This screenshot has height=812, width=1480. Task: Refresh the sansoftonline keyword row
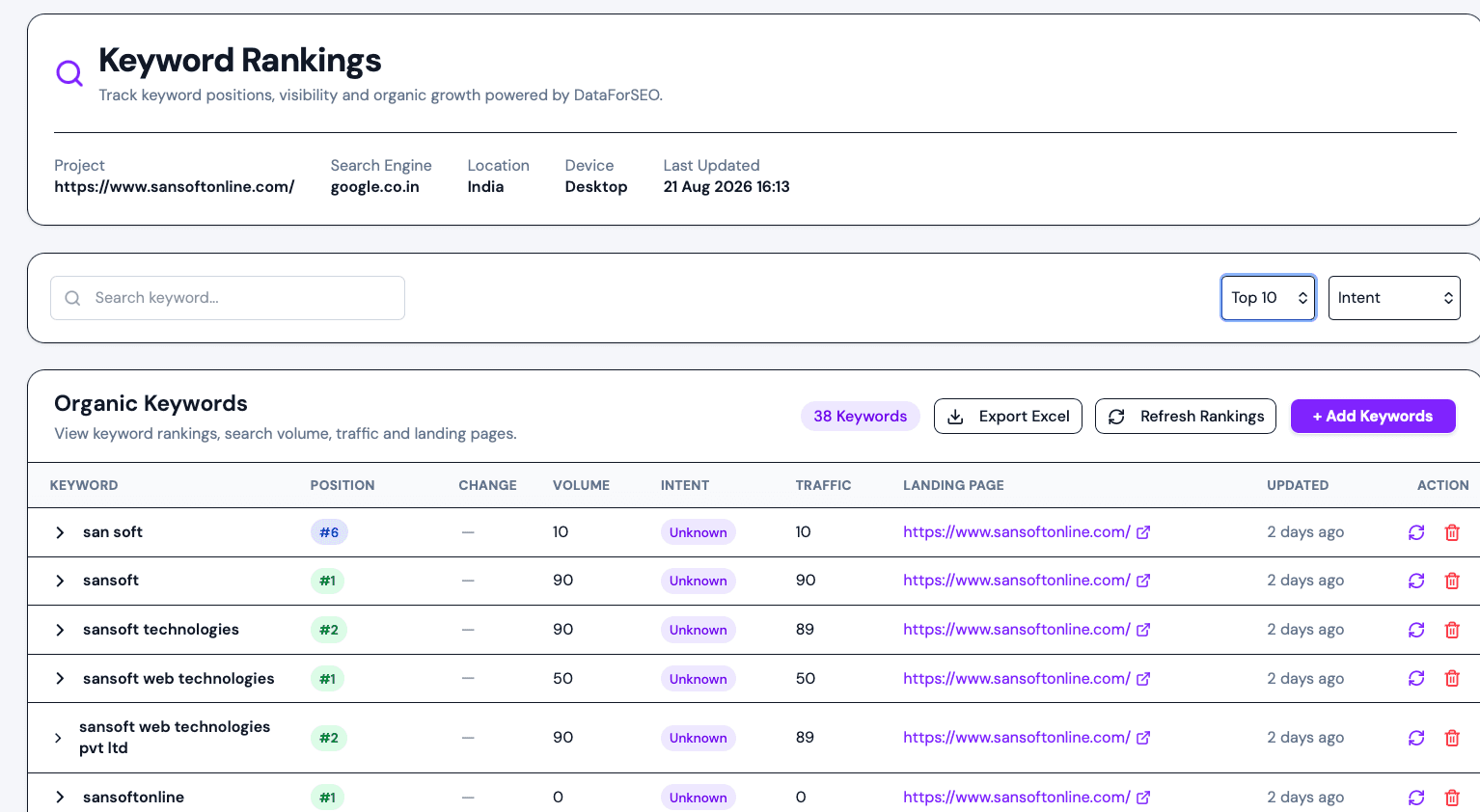(x=1416, y=798)
